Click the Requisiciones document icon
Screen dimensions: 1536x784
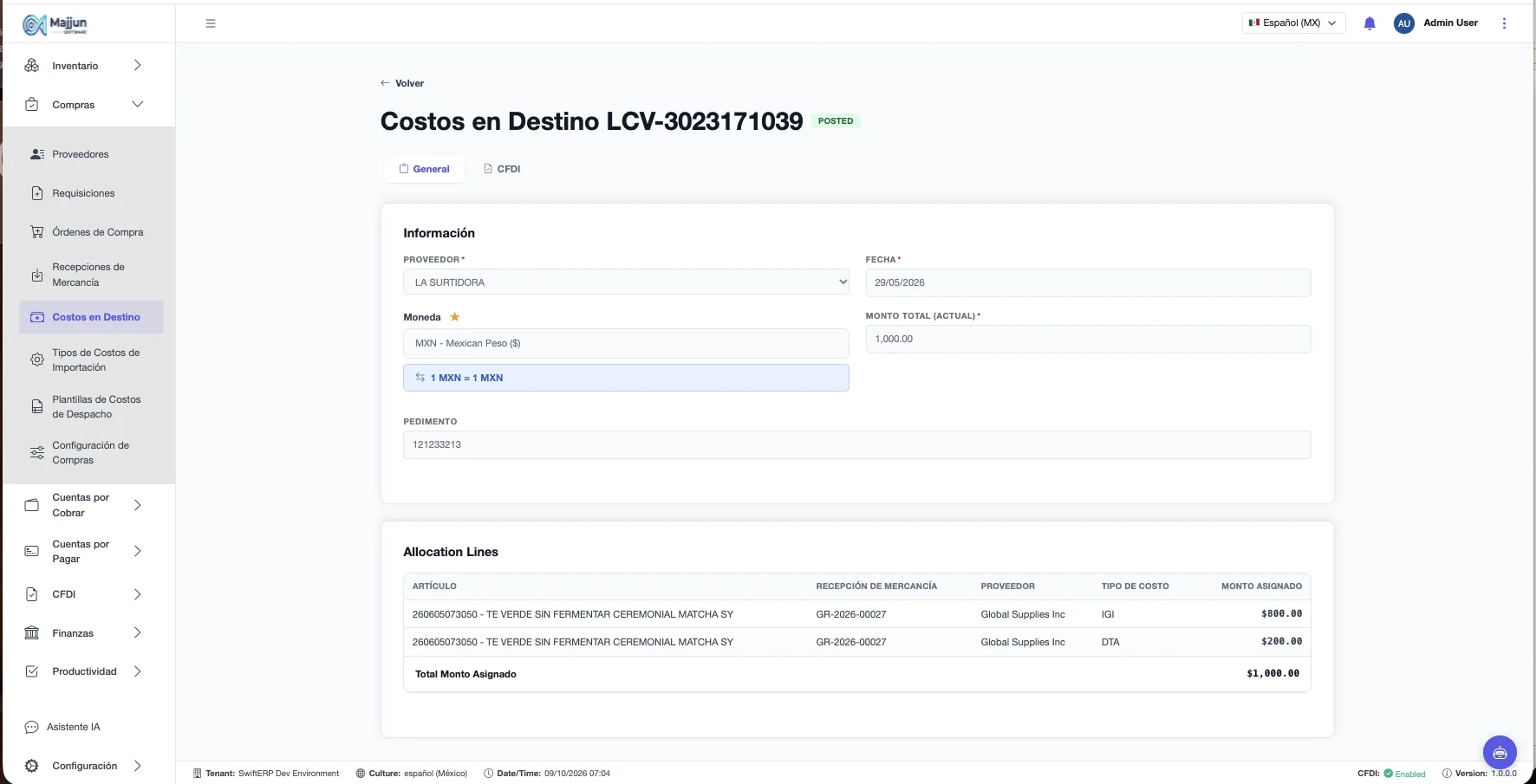(x=37, y=193)
